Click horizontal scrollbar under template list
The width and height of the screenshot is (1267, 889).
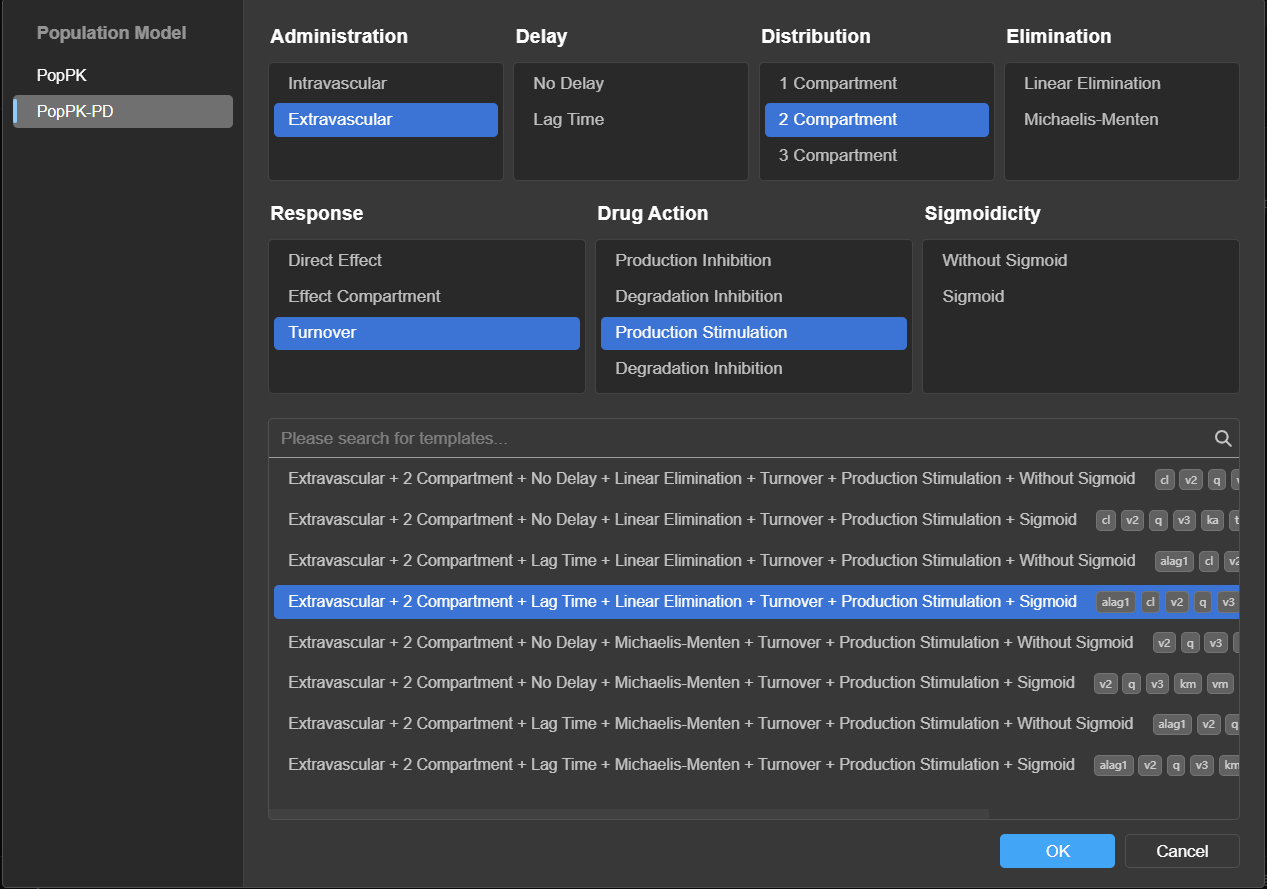click(x=629, y=814)
